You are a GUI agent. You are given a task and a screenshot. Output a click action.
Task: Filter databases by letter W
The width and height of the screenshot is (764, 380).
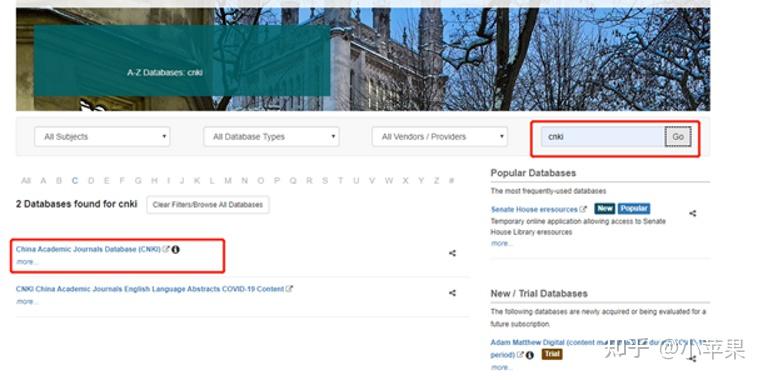389,181
